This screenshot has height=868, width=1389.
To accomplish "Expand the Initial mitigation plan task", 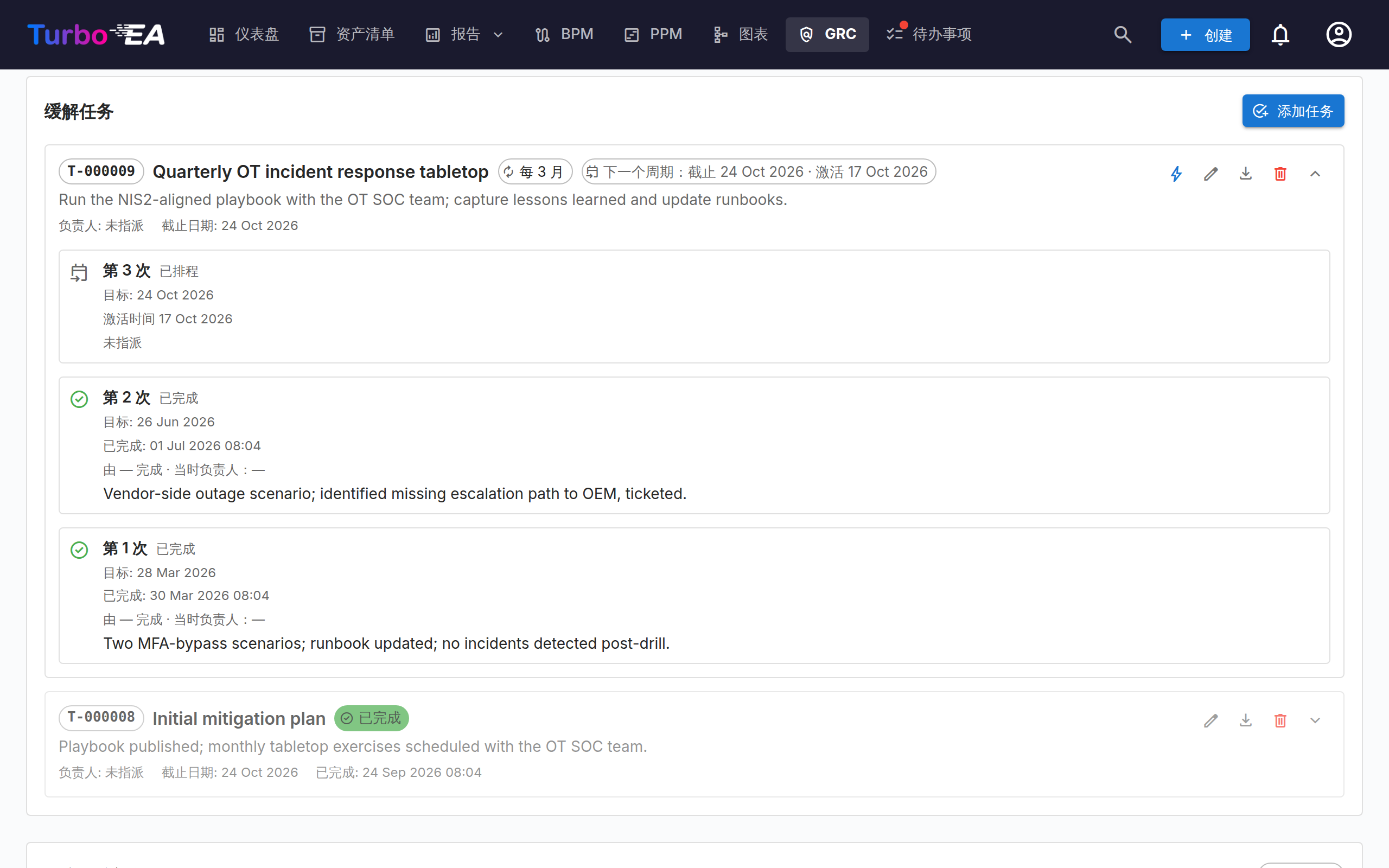I will (x=1315, y=720).
